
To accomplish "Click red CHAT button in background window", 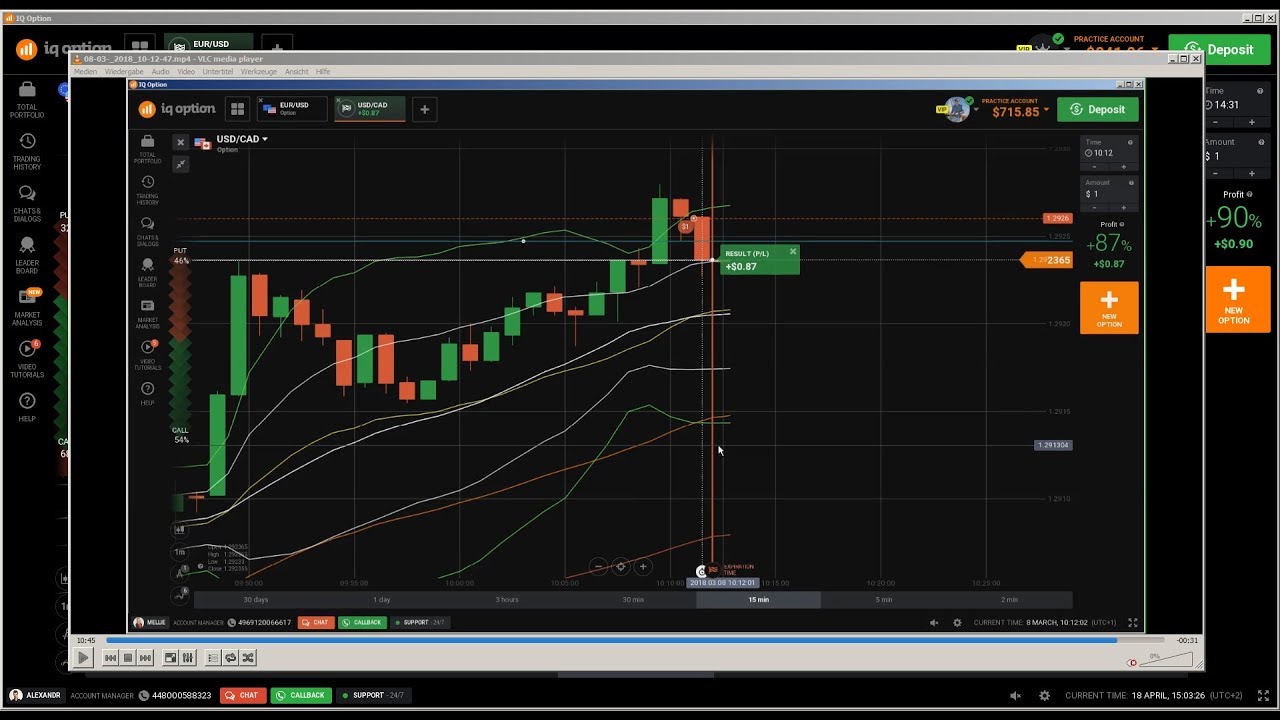I will pyautogui.click(x=242, y=695).
